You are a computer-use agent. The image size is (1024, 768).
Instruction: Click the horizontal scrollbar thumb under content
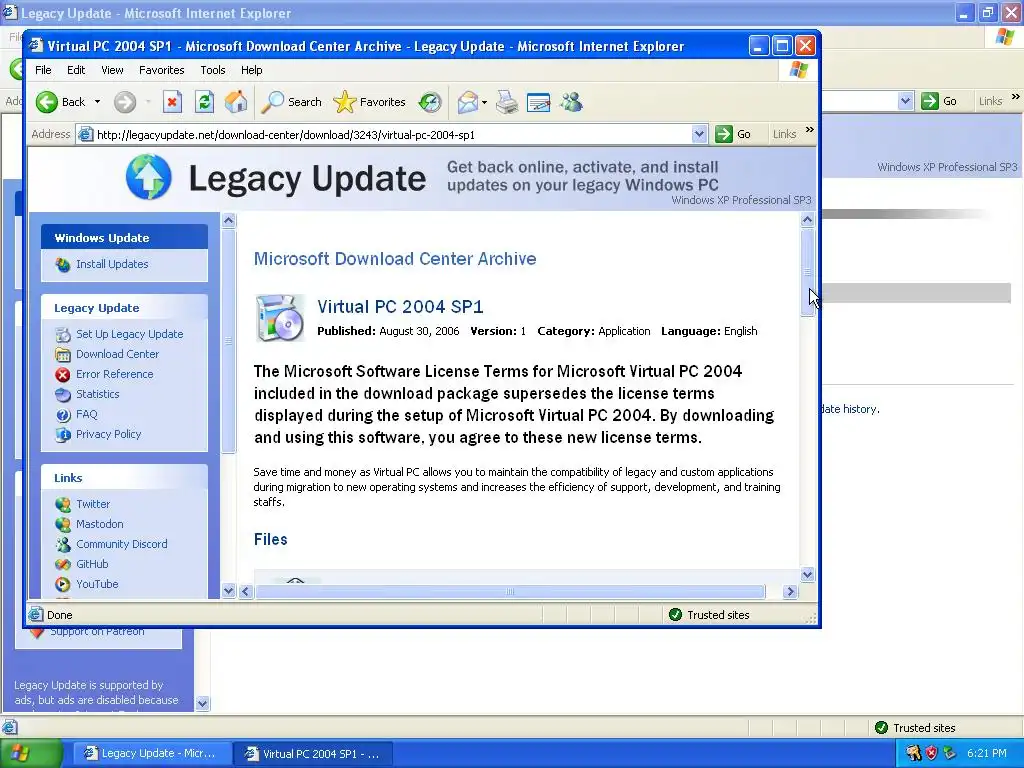(x=509, y=592)
